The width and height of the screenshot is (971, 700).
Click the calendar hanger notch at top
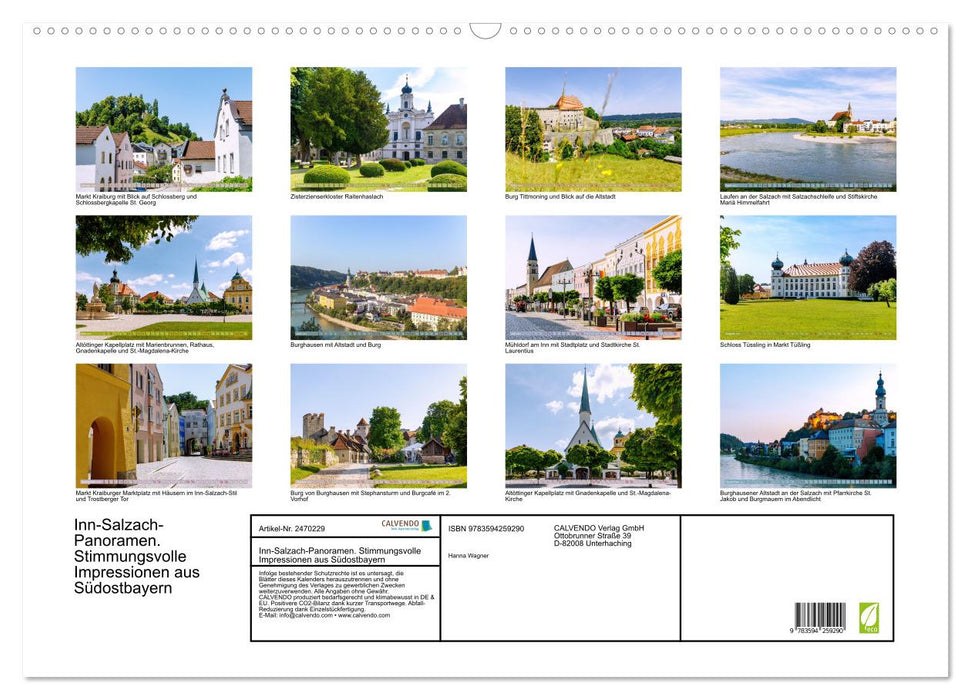coord(486,31)
